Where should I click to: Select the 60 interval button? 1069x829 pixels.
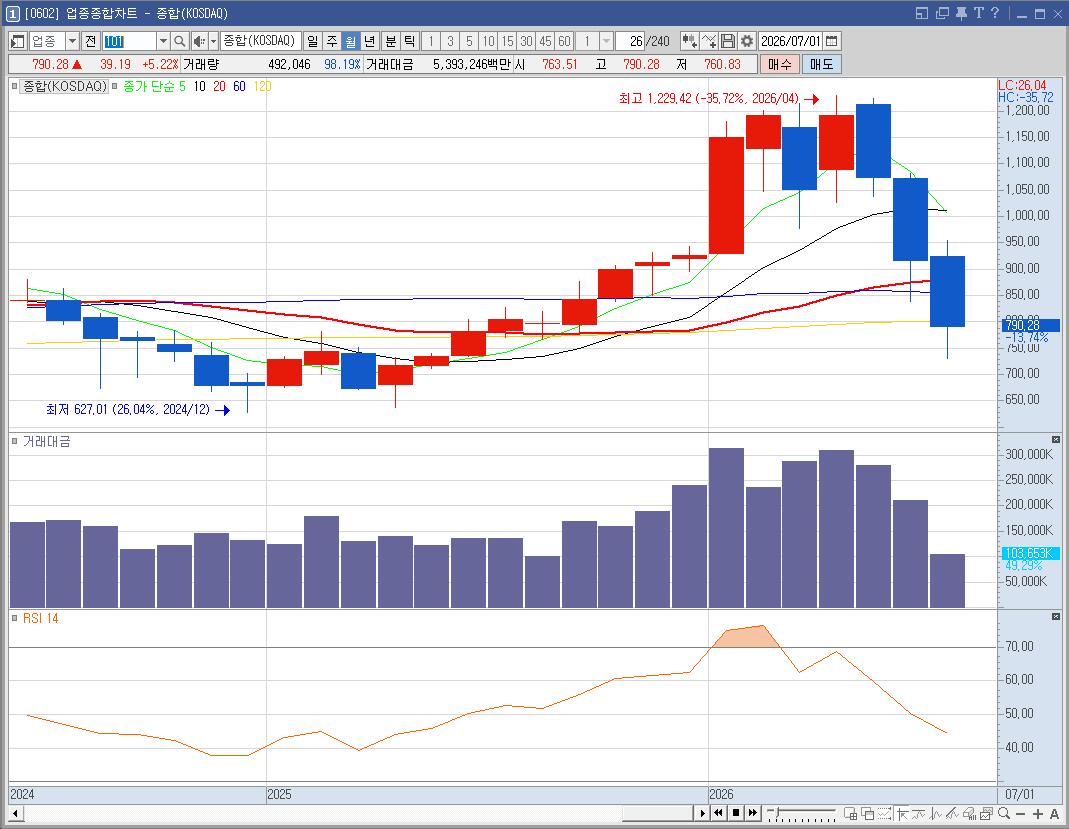[x=564, y=42]
